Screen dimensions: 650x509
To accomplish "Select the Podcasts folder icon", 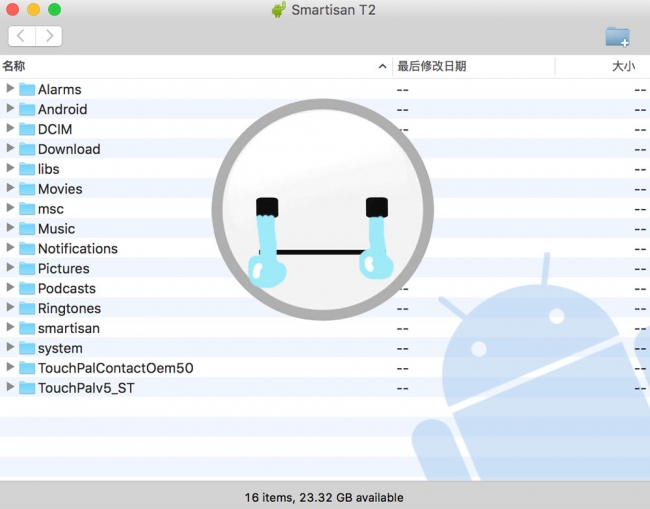I will pyautogui.click(x=27, y=288).
